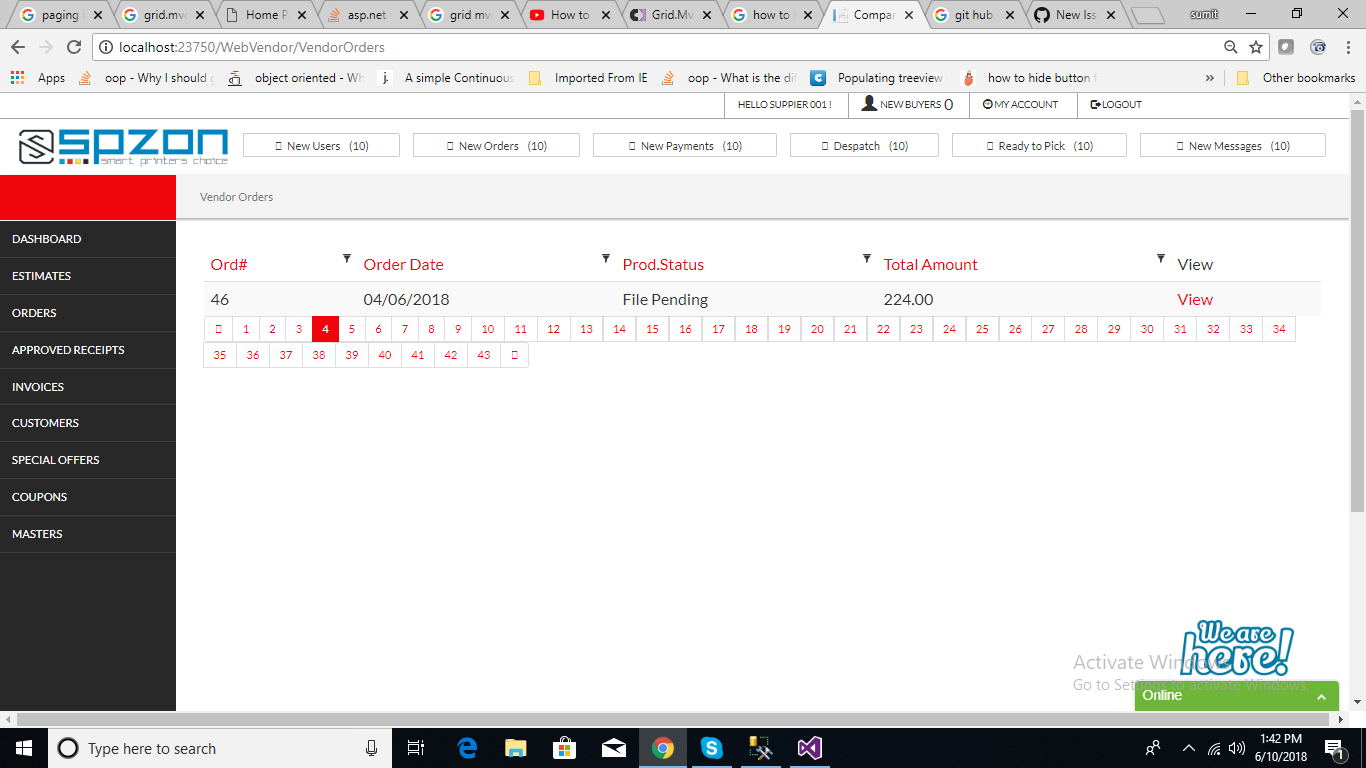Go to page 10 of the orders list
The height and width of the screenshot is (768, 1366).
pos(487,328)
